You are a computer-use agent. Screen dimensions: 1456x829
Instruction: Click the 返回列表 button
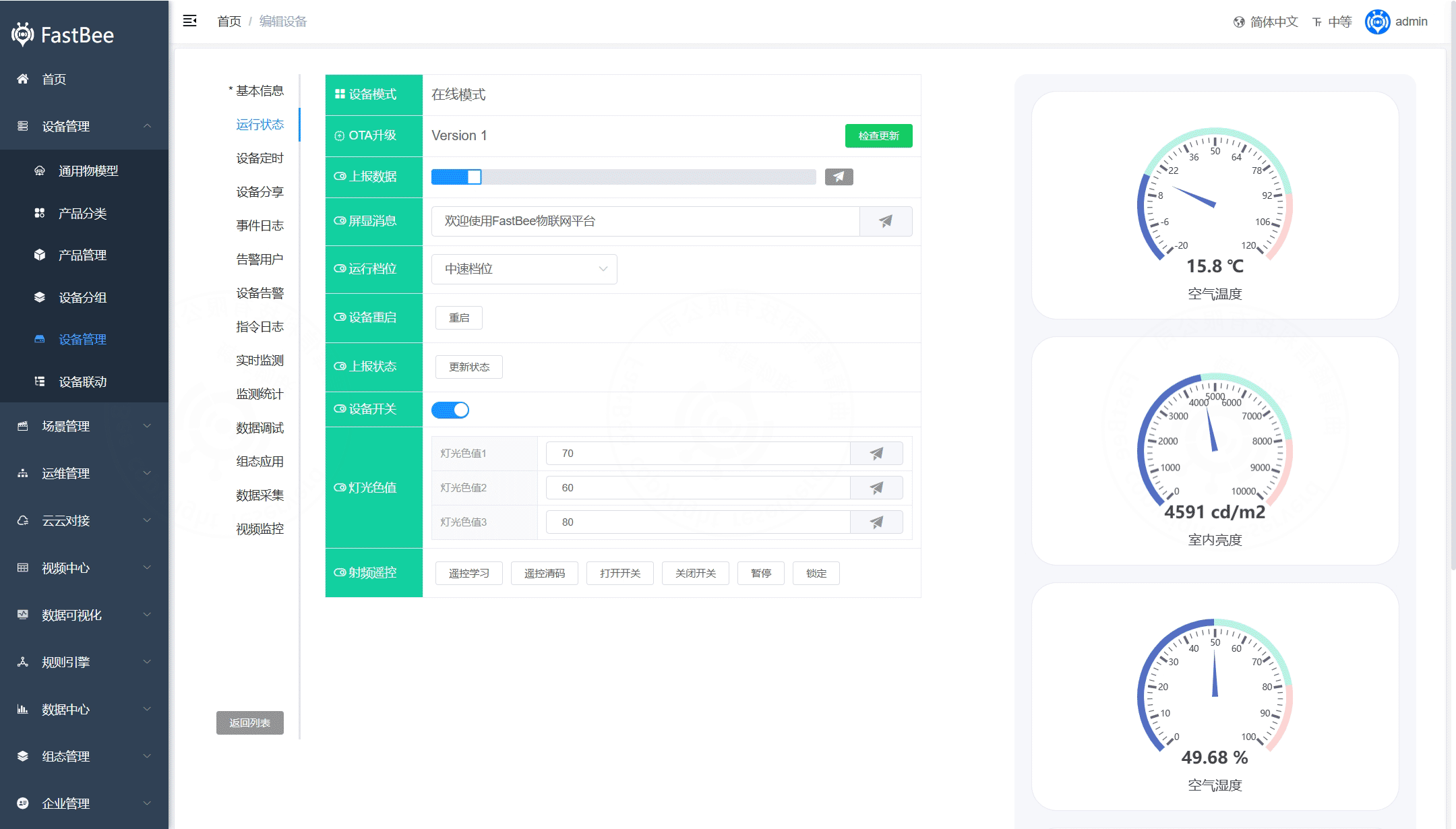[x=250, y=723]
